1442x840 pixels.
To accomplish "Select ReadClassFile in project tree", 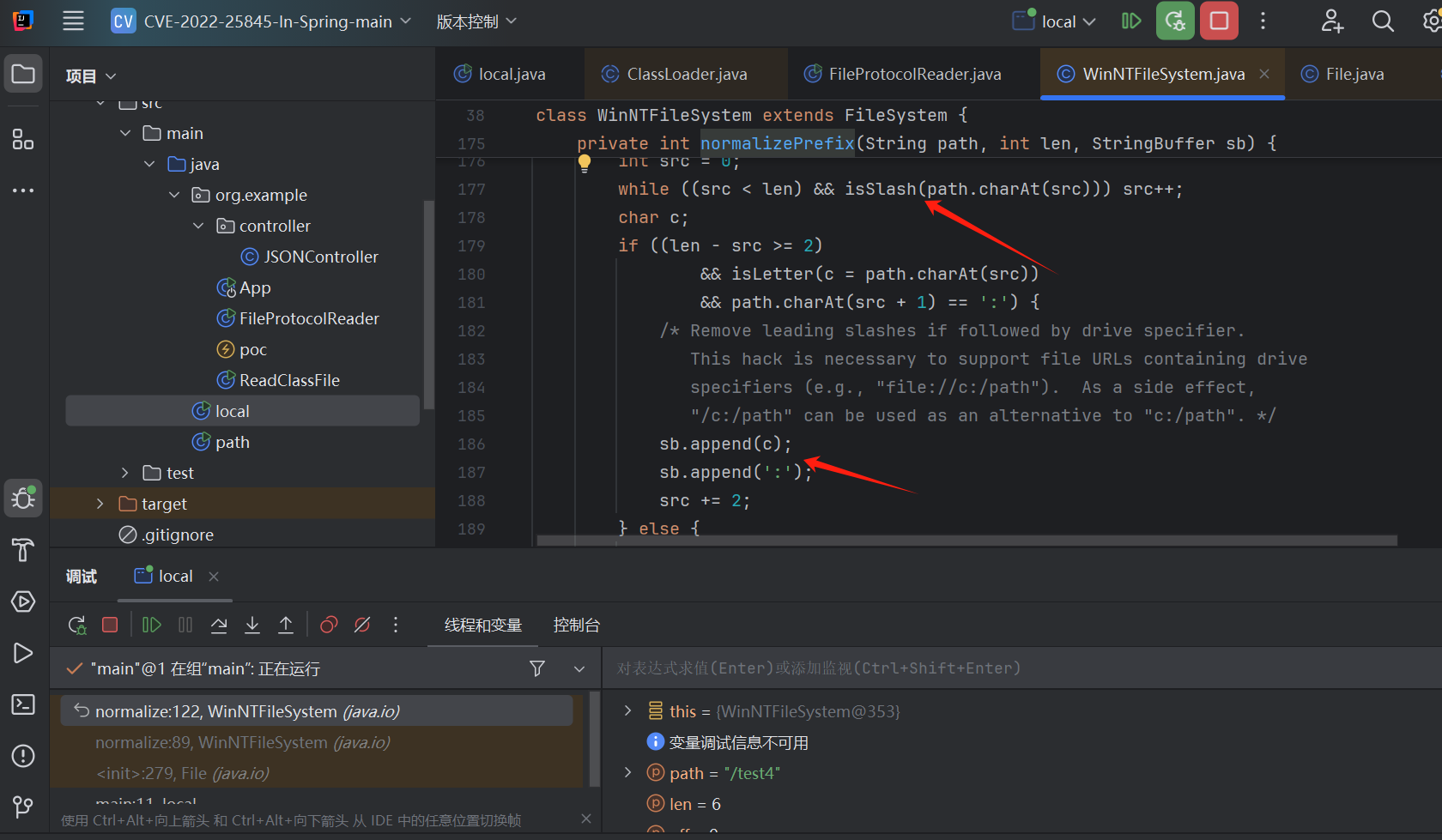I will (x=278, y=380).
